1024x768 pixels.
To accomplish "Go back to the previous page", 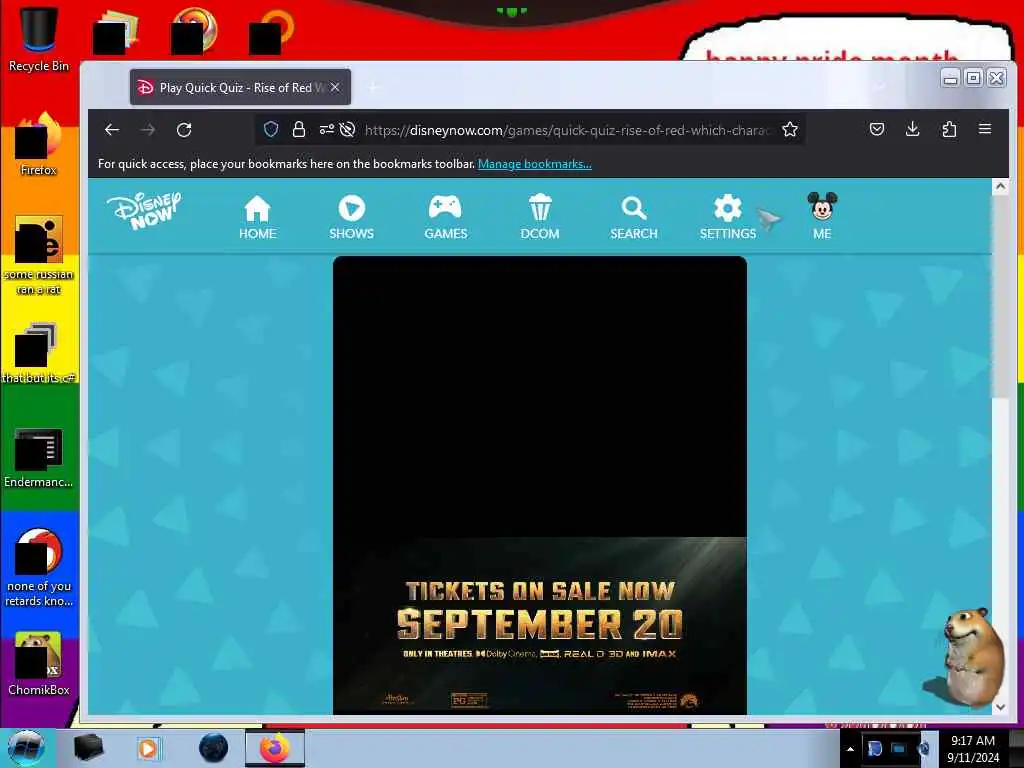I will (112, 130).
